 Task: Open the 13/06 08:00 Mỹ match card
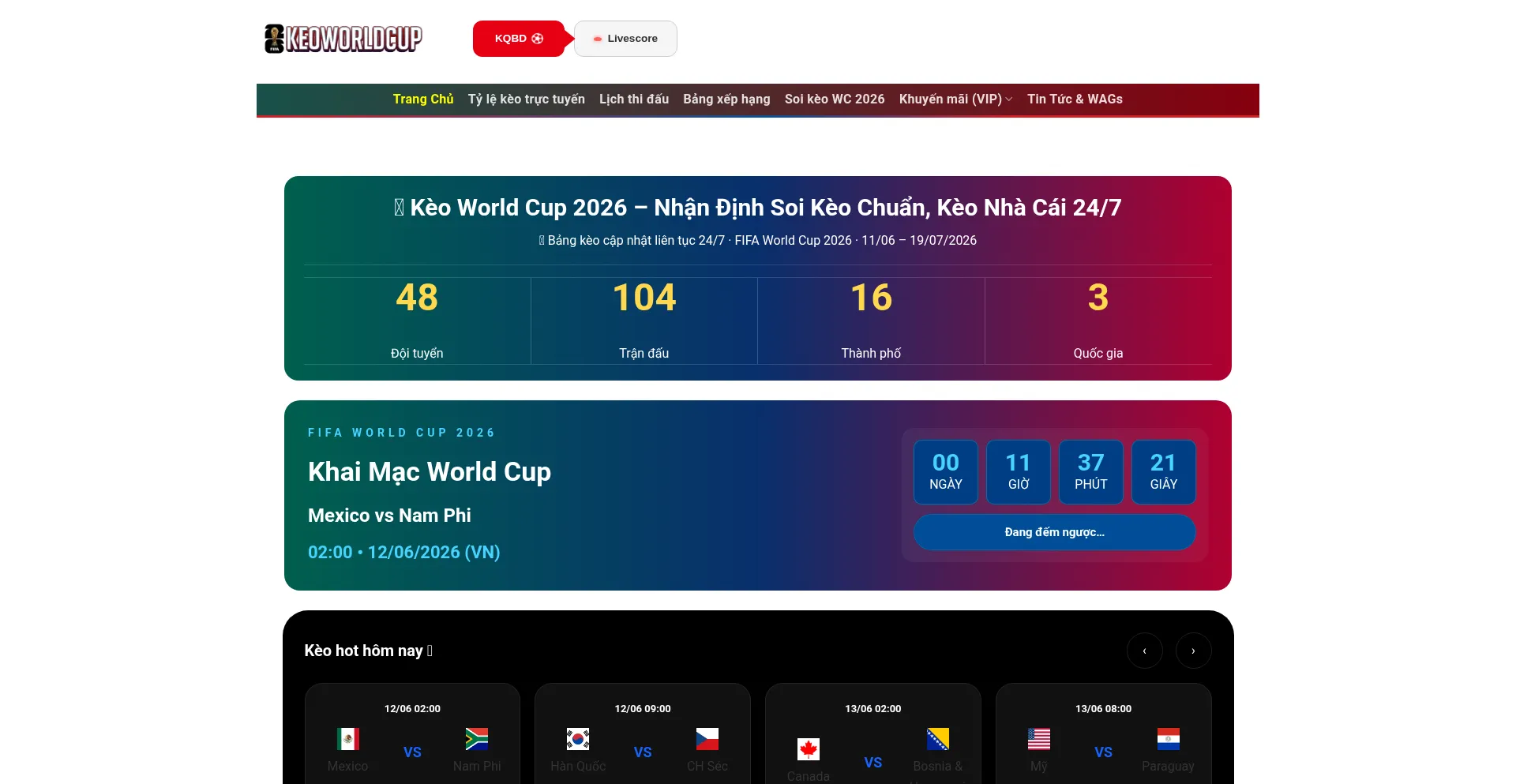coord(1104,734)
